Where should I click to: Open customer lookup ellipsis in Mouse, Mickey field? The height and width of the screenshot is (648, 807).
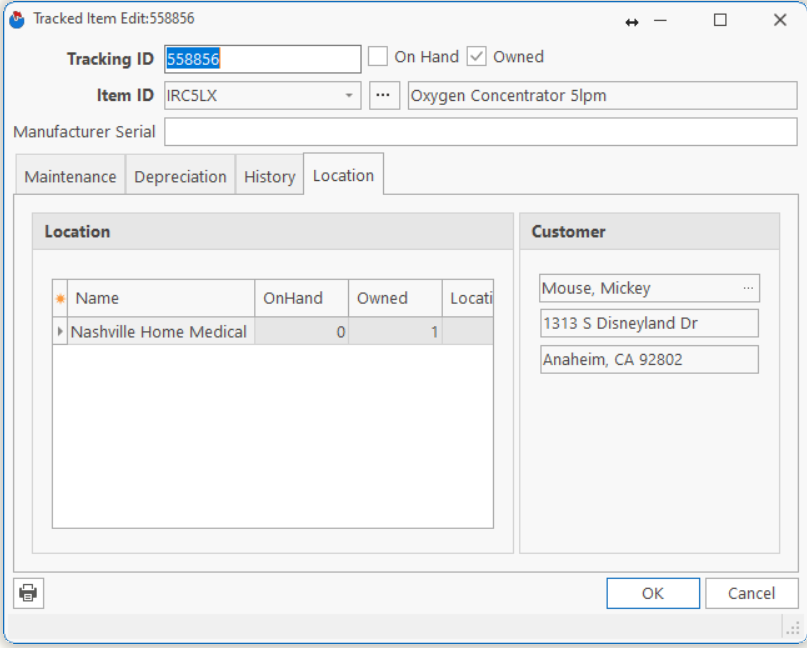point(748,288)
